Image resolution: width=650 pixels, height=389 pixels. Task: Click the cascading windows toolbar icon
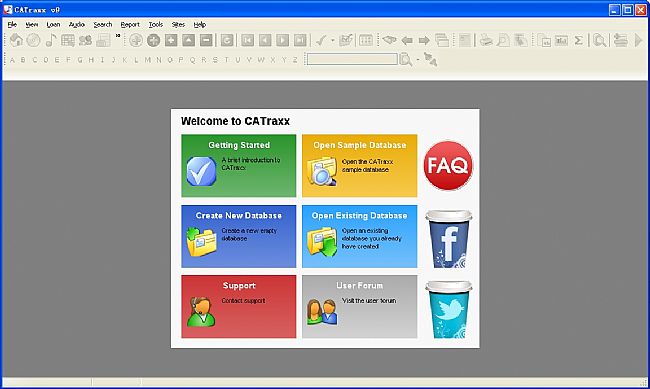coord(442,40)
